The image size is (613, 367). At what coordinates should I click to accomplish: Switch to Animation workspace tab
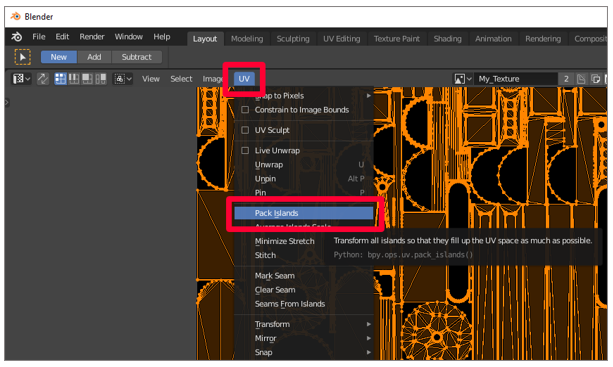point(493,39)
